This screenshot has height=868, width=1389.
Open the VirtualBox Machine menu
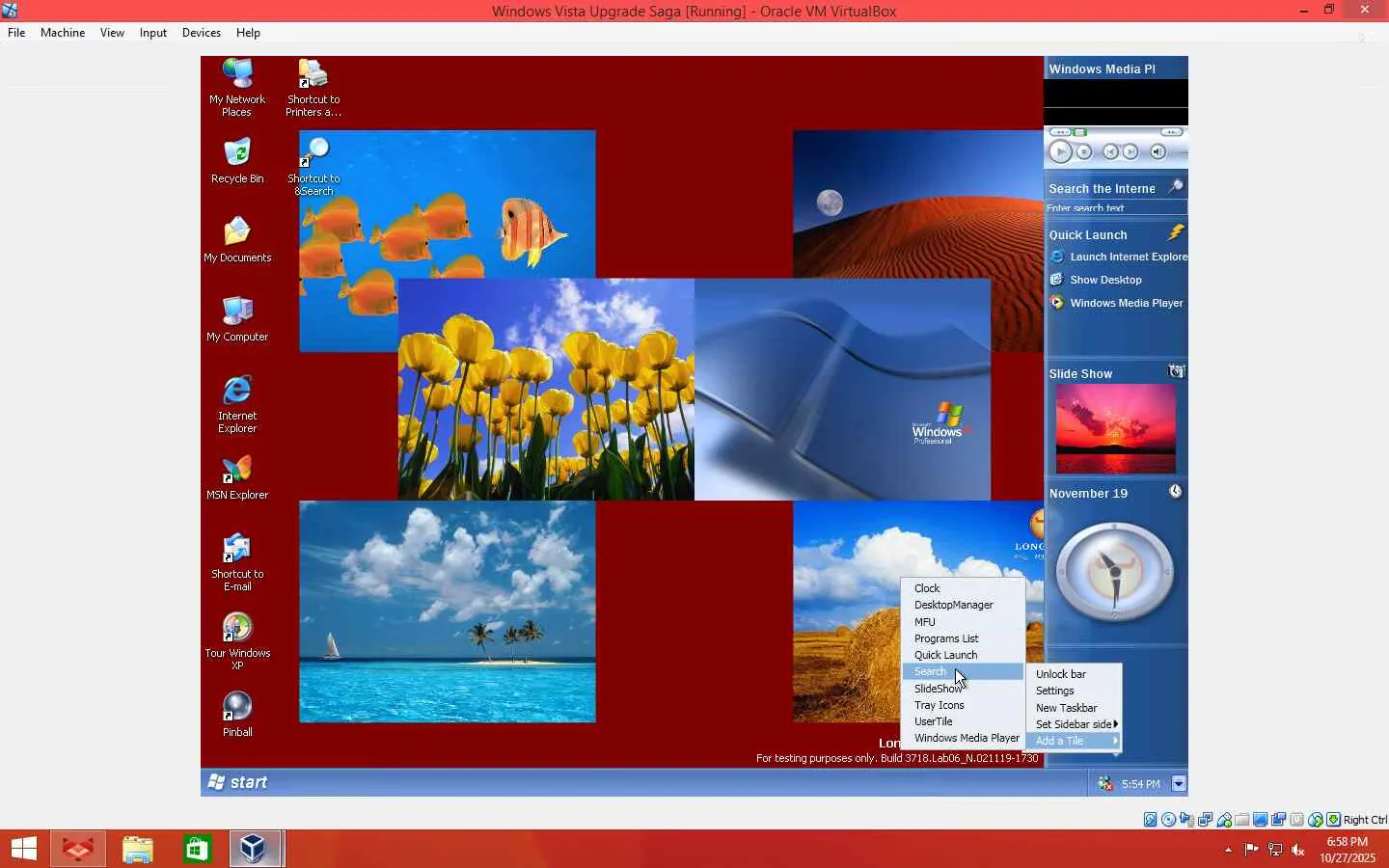[63, 33]
